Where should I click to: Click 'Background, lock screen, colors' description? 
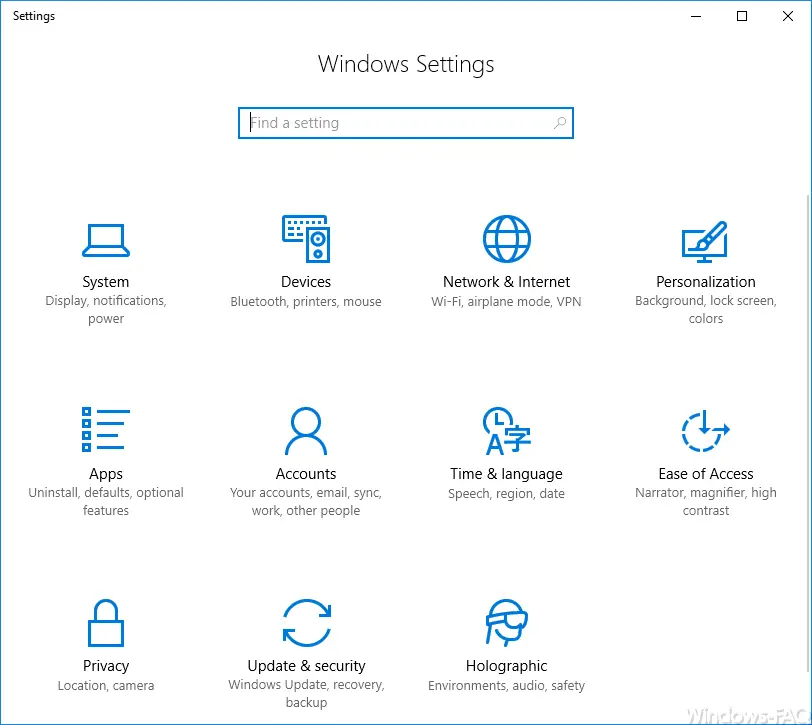[705, 310]
